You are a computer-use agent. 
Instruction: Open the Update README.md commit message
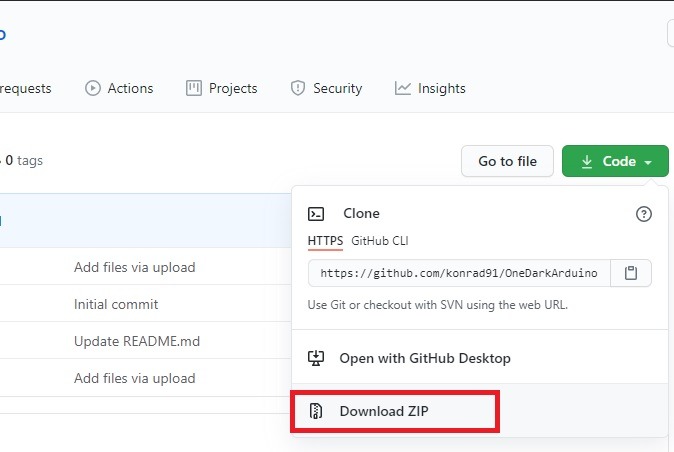point(137,341)
